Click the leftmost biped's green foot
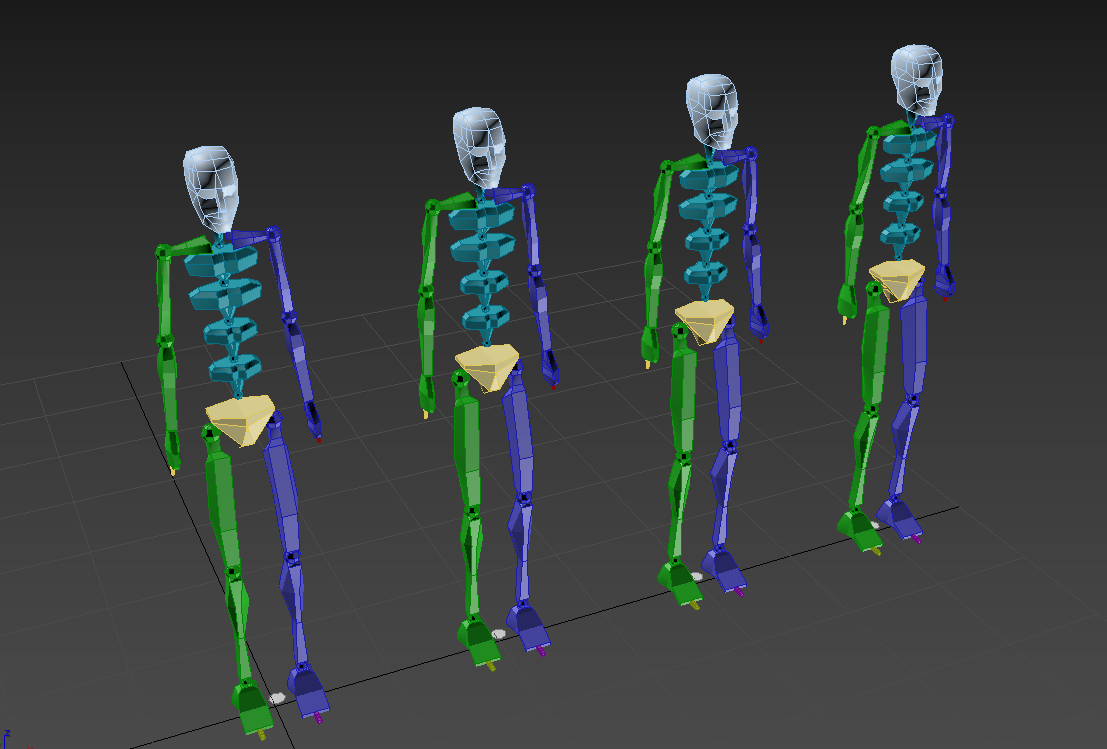The height and width of the screenshot is (749, 1107). [251, 708]
